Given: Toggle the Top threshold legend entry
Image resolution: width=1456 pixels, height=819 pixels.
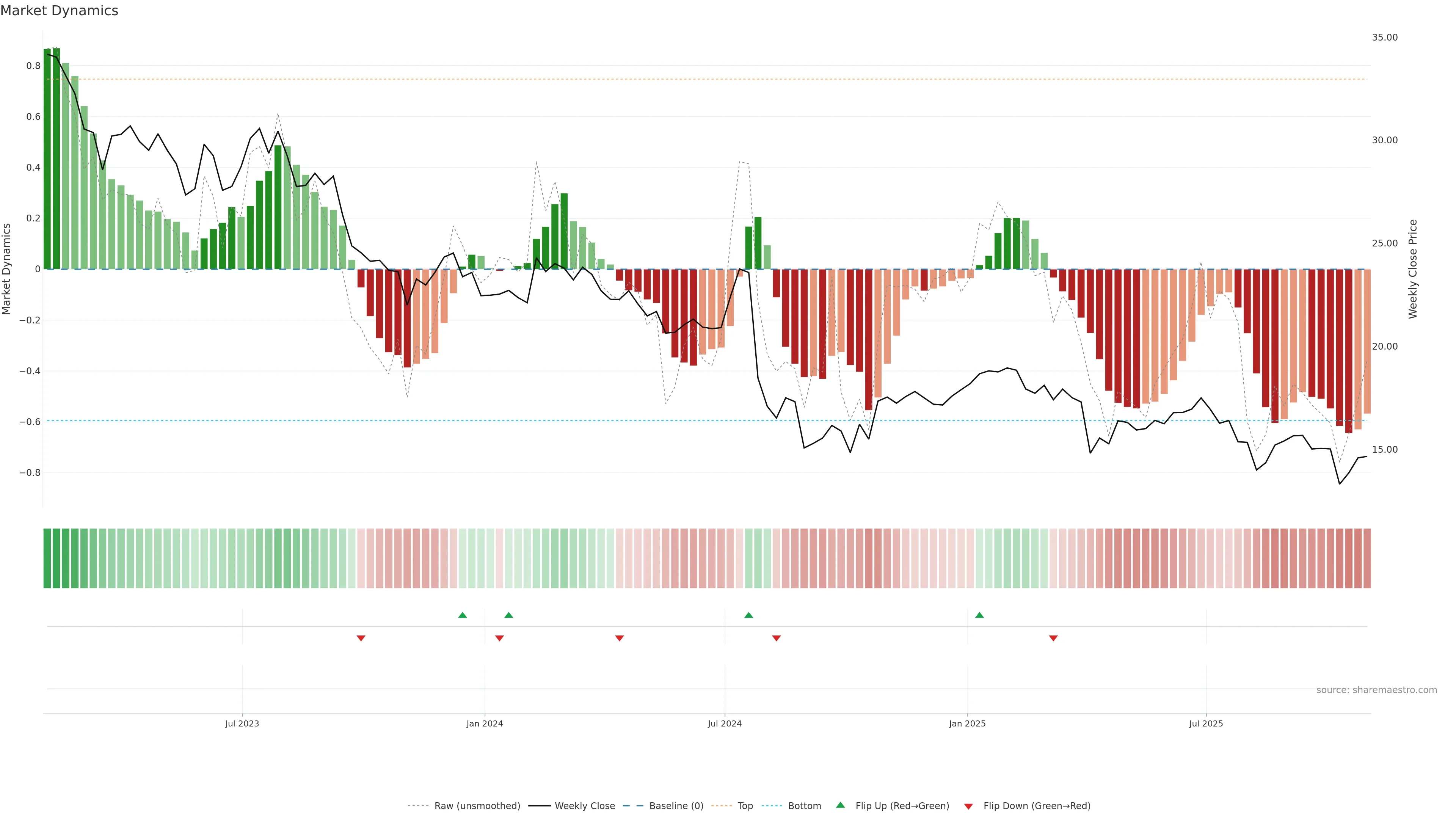Looking at the screenshot, I should [x=745, y=805].
